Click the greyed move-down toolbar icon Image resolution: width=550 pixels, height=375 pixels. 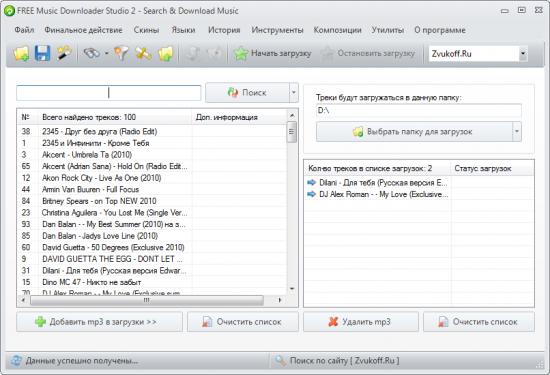(215, 54)
